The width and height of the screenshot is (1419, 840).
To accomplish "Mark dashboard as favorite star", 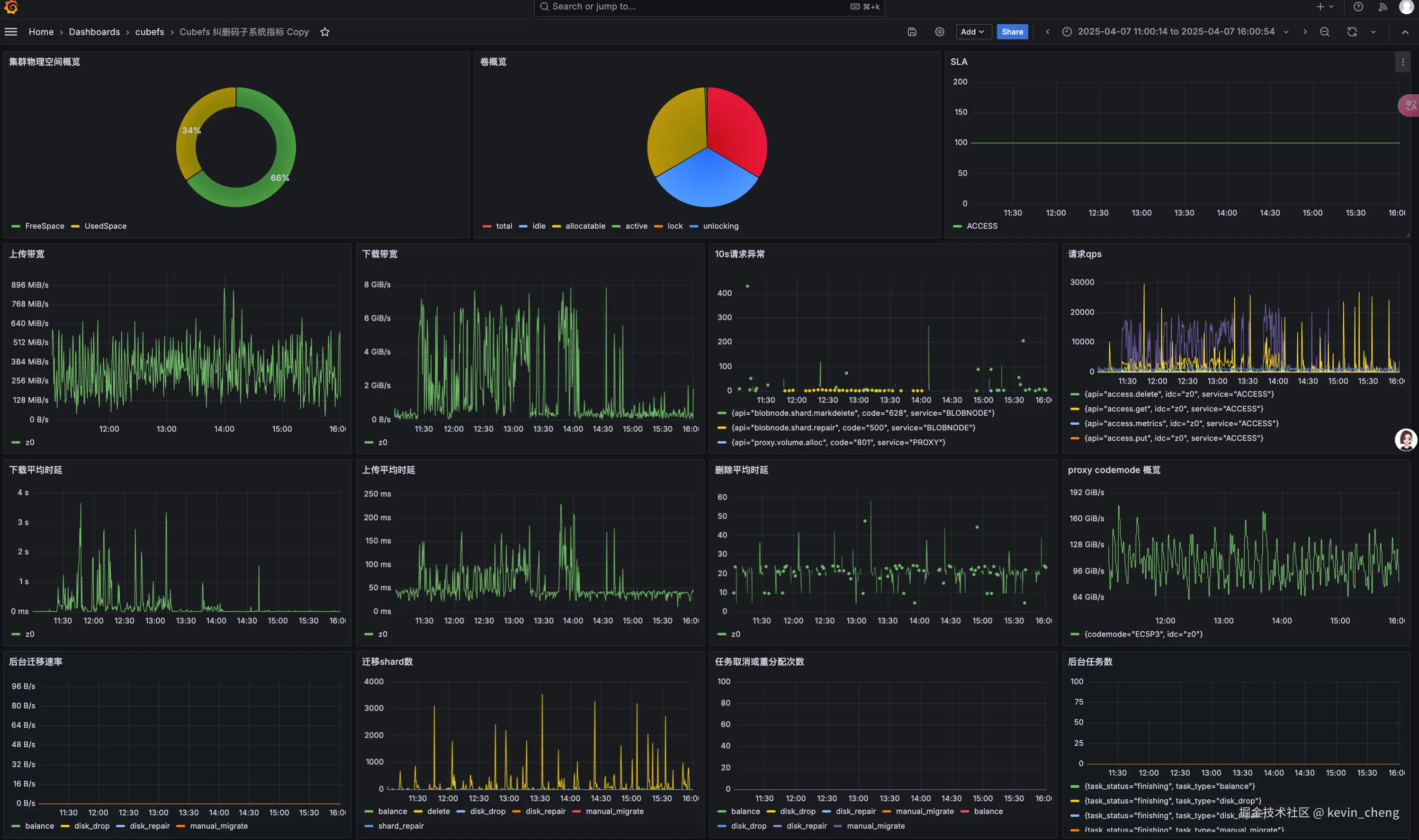I will pos(325,32).
